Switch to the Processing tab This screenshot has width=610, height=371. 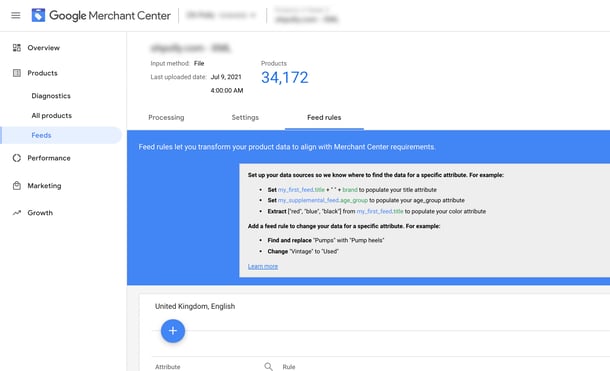pos(166,117)
